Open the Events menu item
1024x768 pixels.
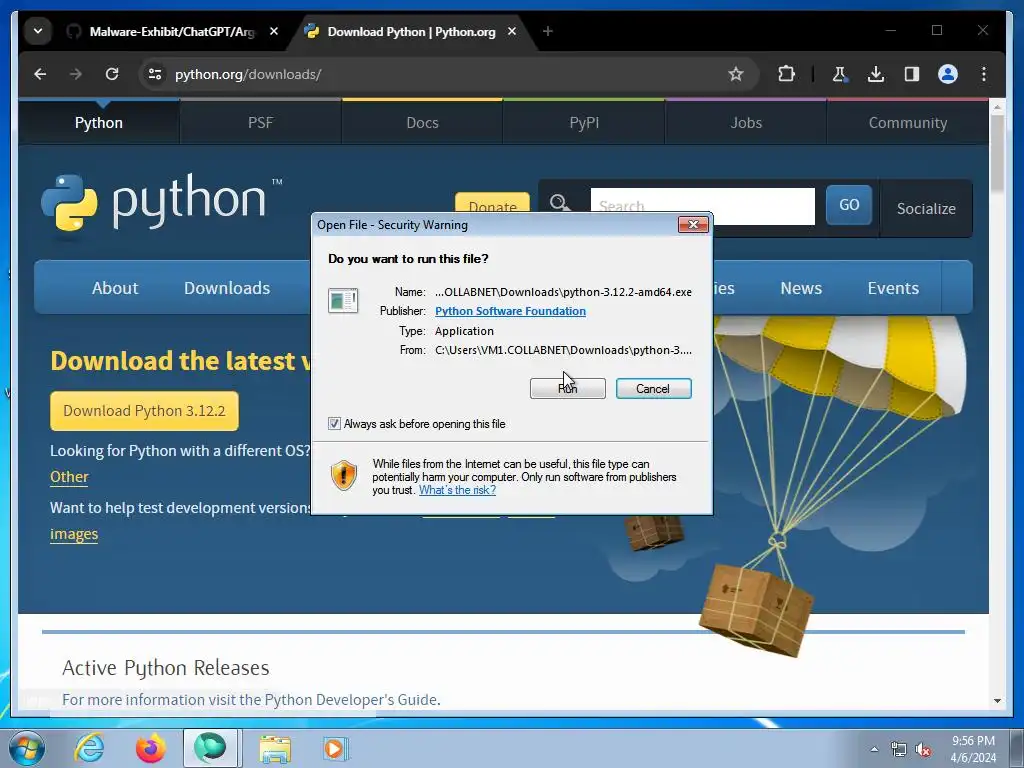(x=893, y=288)
